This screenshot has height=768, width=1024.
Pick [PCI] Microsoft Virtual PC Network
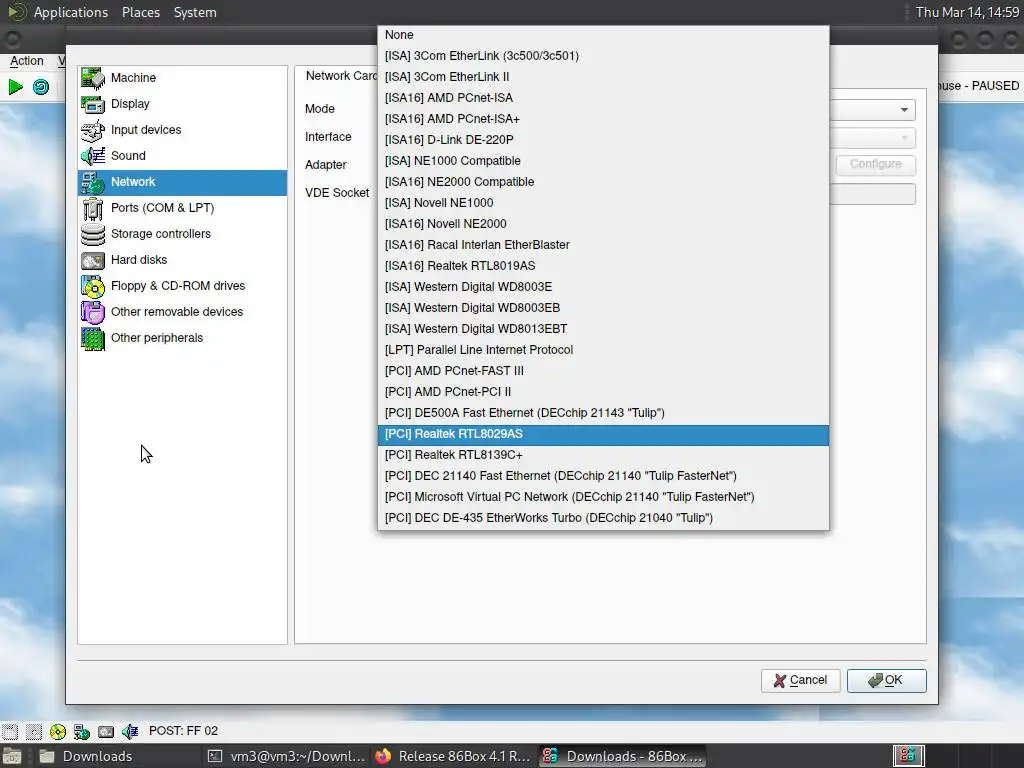point(603,497)
